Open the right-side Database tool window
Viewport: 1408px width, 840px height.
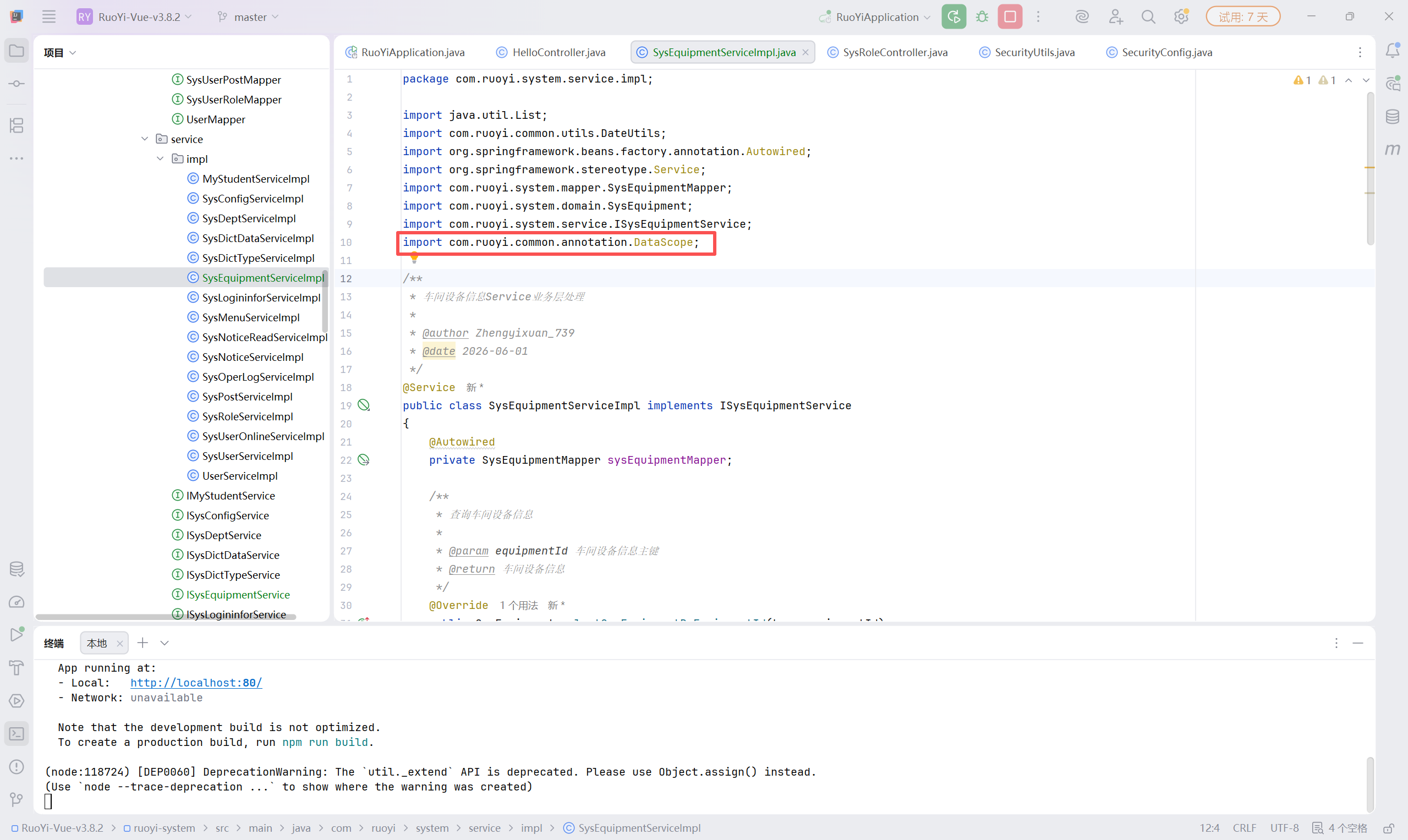pyautogui.click(x=1392, y=117)
